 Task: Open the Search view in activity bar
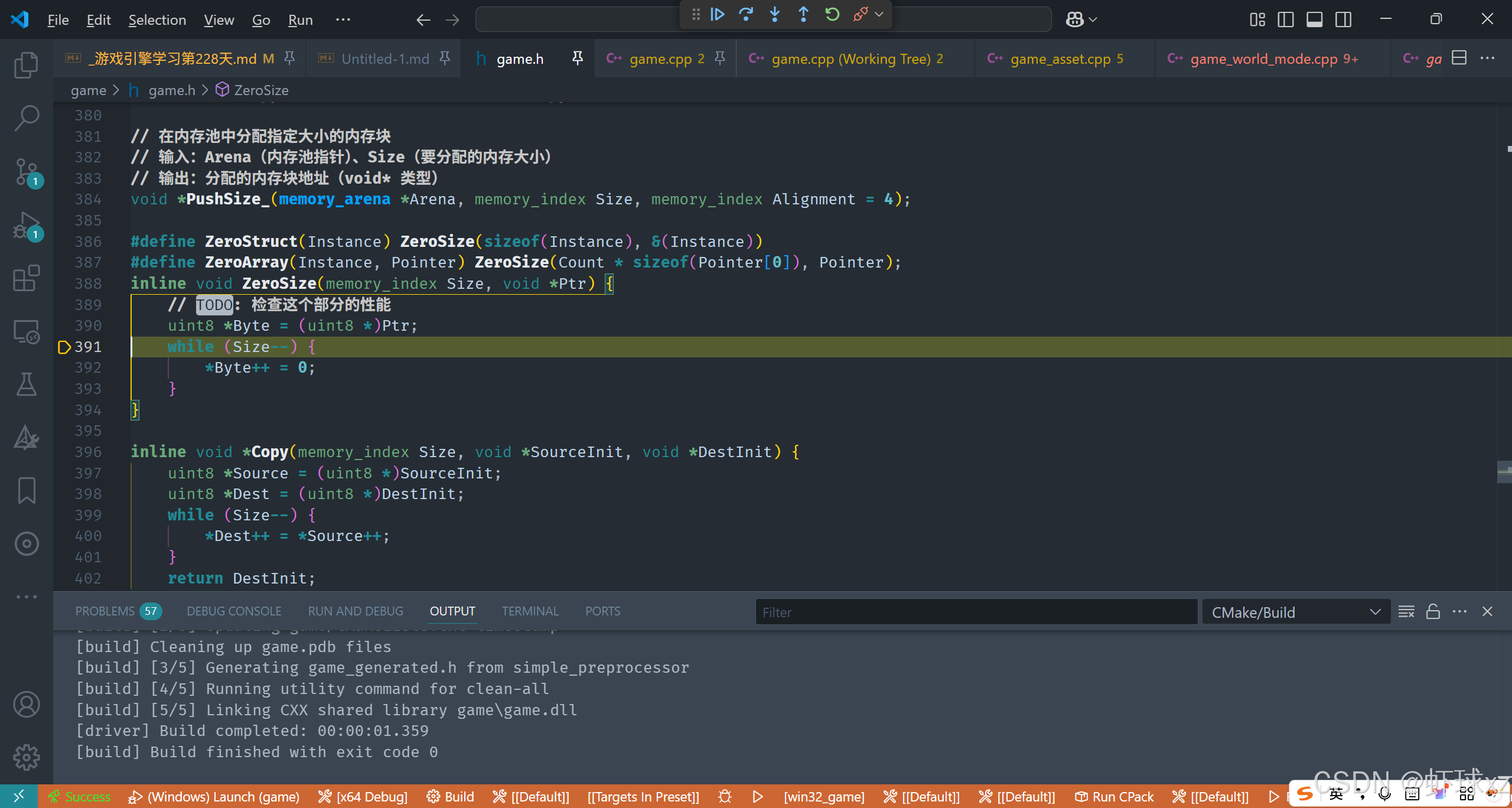tap(26, 118)
